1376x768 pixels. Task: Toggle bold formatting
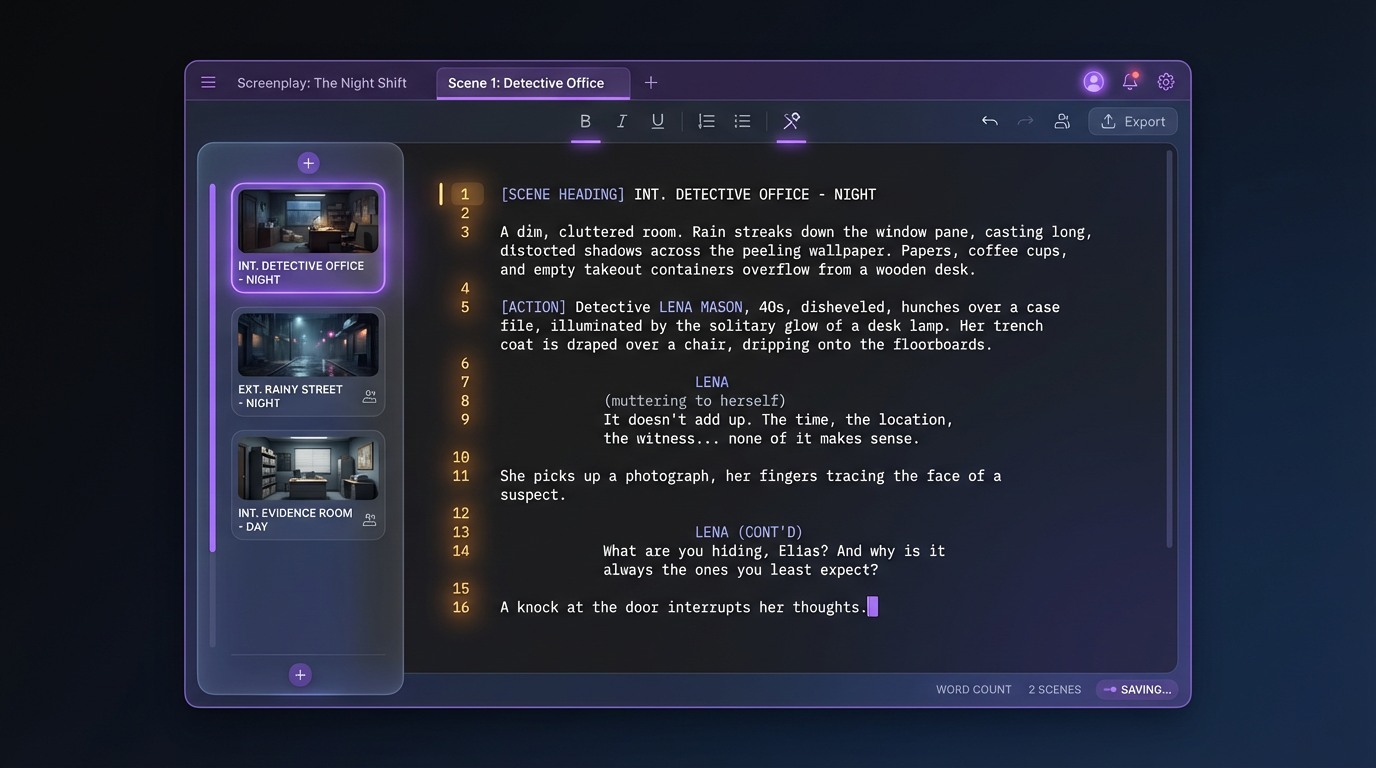pyautogui.click(x=586, y=120)
